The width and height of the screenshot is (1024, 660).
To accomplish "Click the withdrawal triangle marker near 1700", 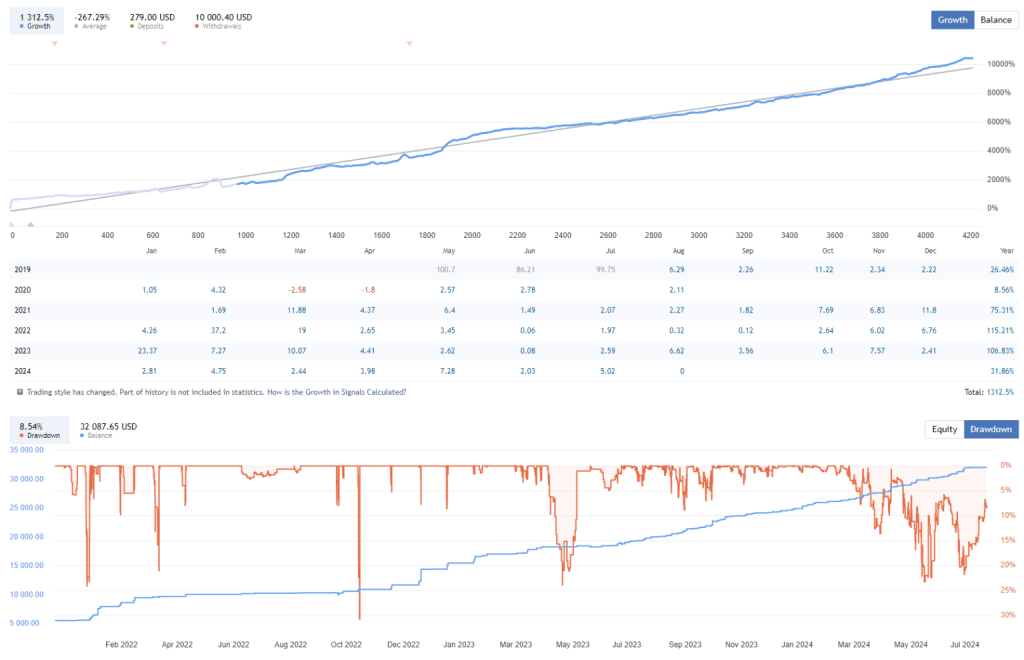I will [x=409, y=43].
